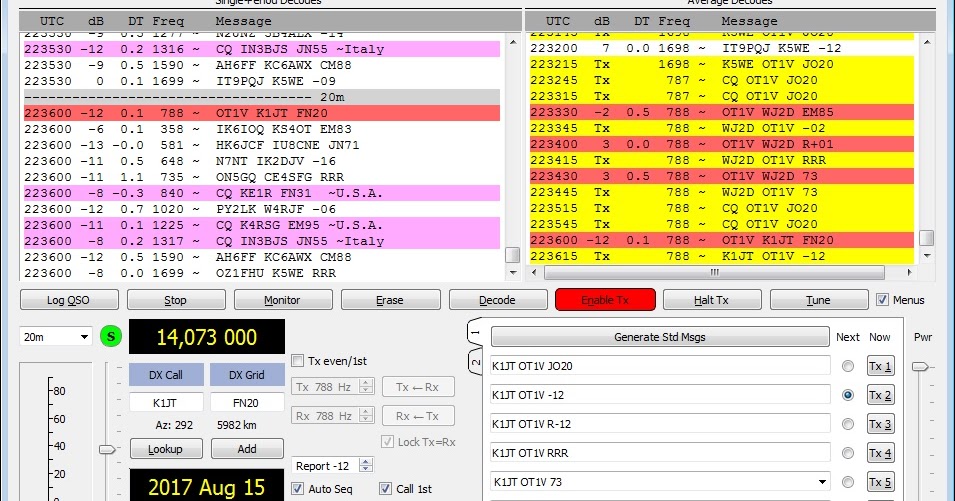Viewport: 955px width, 501px height.
Task: Click Generate Std Msgs button
Action: click(x=660, y=337)
